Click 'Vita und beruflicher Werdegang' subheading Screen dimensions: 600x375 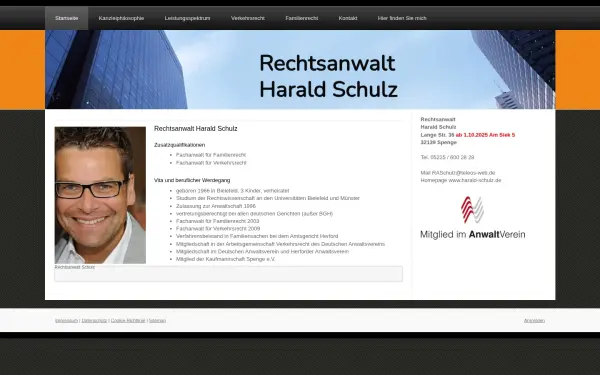[192, 180]
